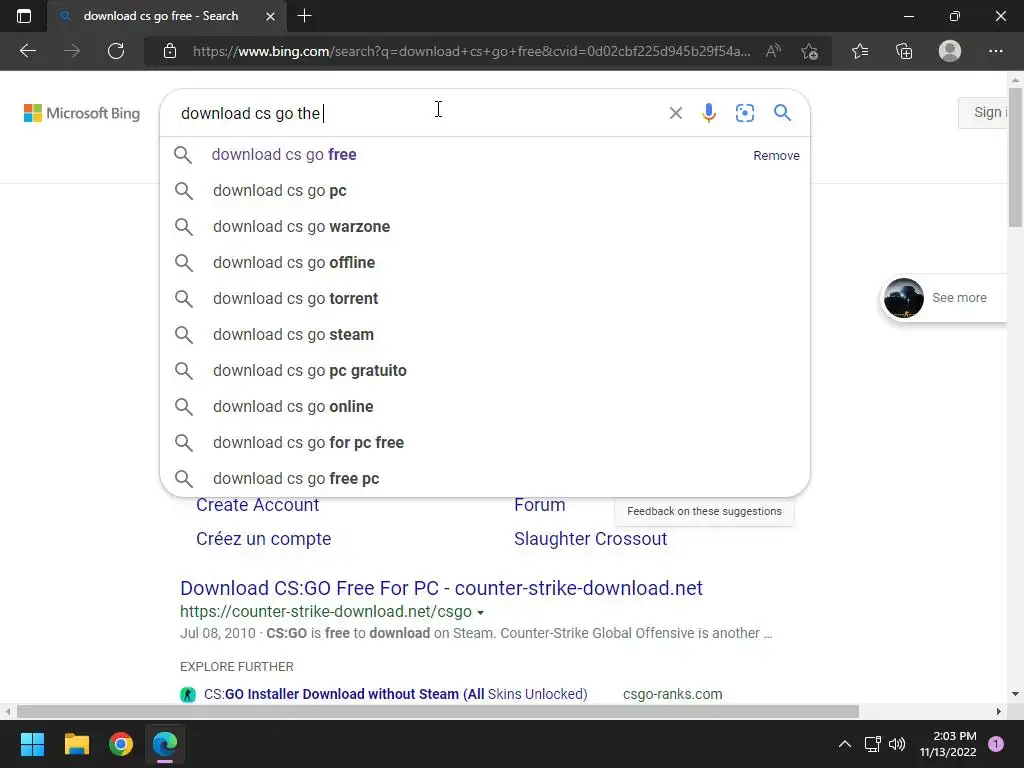
Task: Open the browser profile avatar
Action: coord(950,51)
